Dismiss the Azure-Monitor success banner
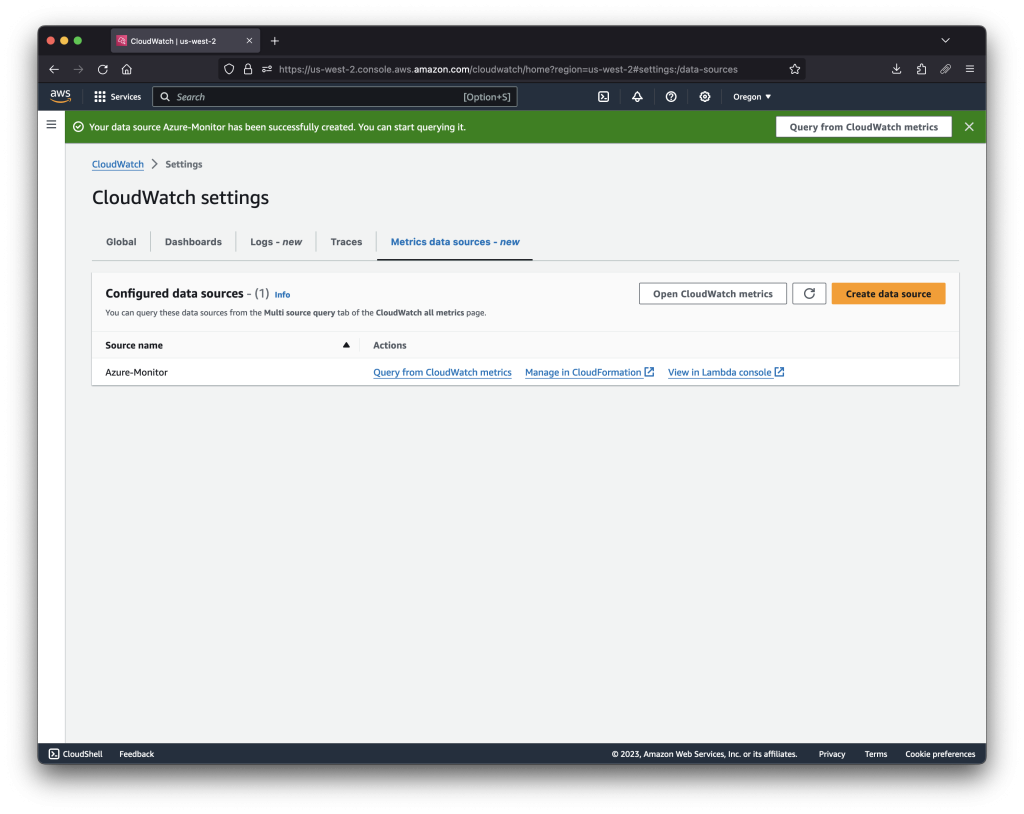1024x814 pixels. pos(968,126)
